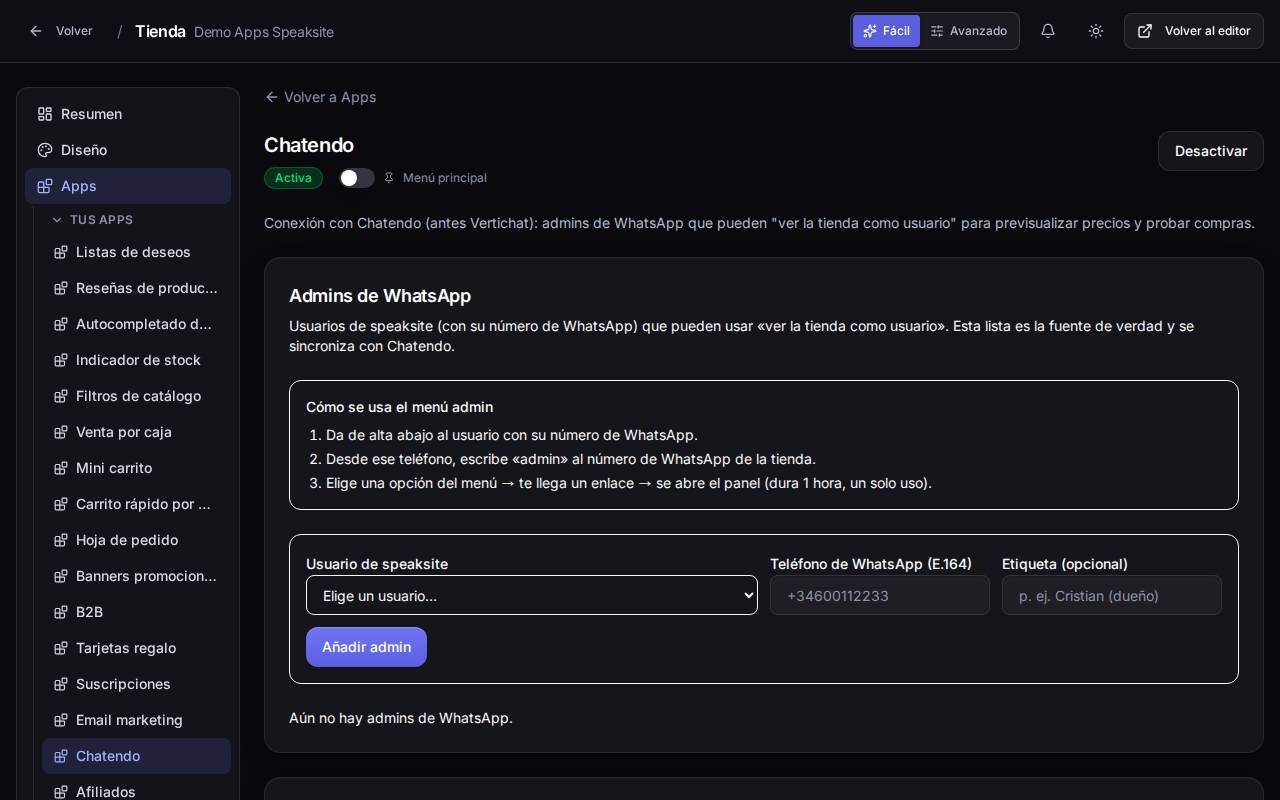Open Suscripciones app in sidebar
This screenshot has height=800, width=1280.
pyautogui.click(x=136, y=684)
